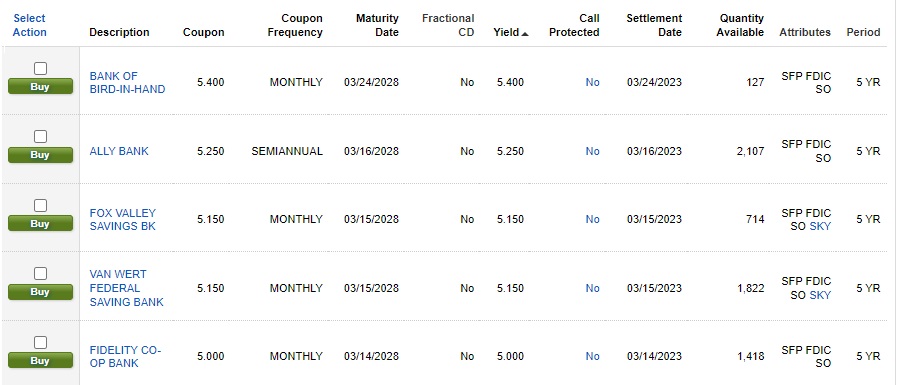
Task: Check the Ally Bank row checkbox
Action: click(x=40, y=137)
